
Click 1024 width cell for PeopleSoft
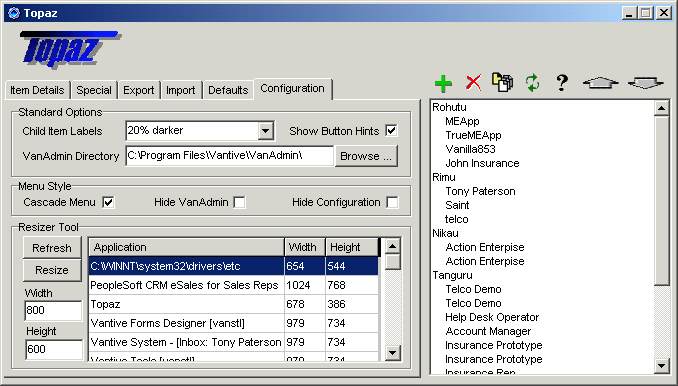(x=304, y=285)
